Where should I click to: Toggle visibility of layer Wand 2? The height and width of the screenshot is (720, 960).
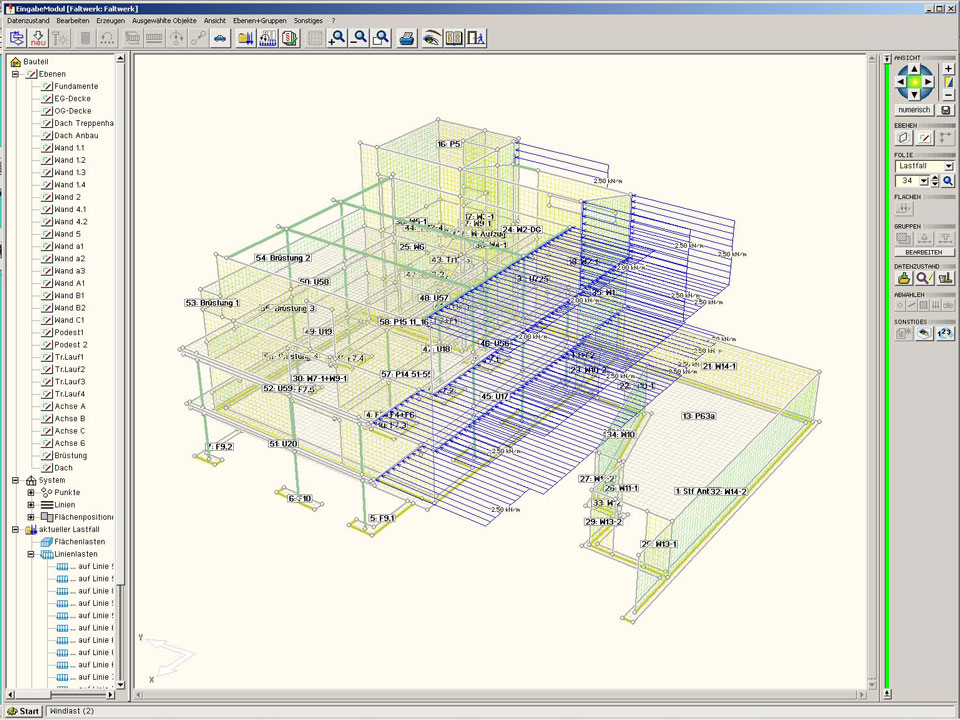pos(46,197)
